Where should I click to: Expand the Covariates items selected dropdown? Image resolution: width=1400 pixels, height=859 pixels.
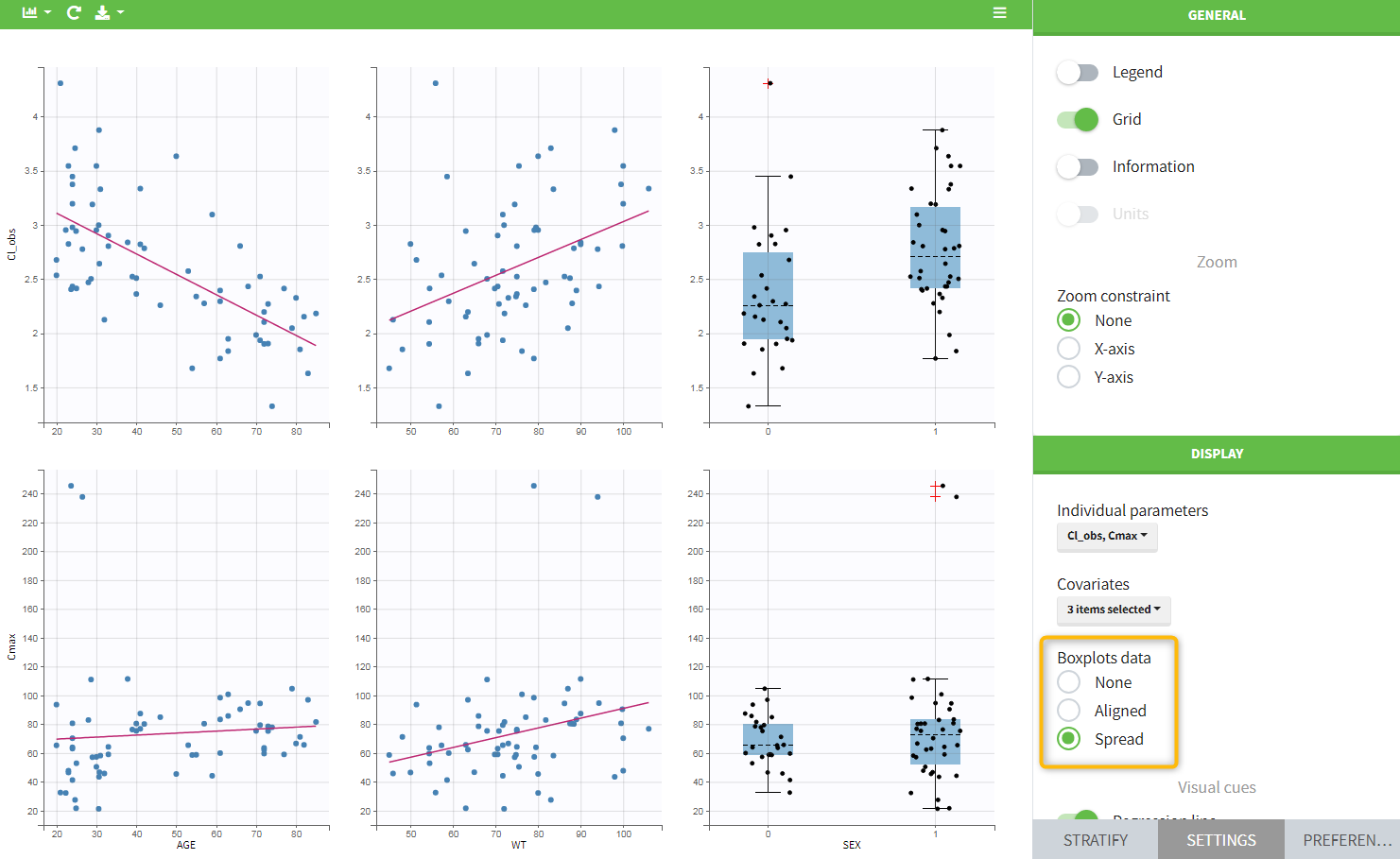point(1114,610)
